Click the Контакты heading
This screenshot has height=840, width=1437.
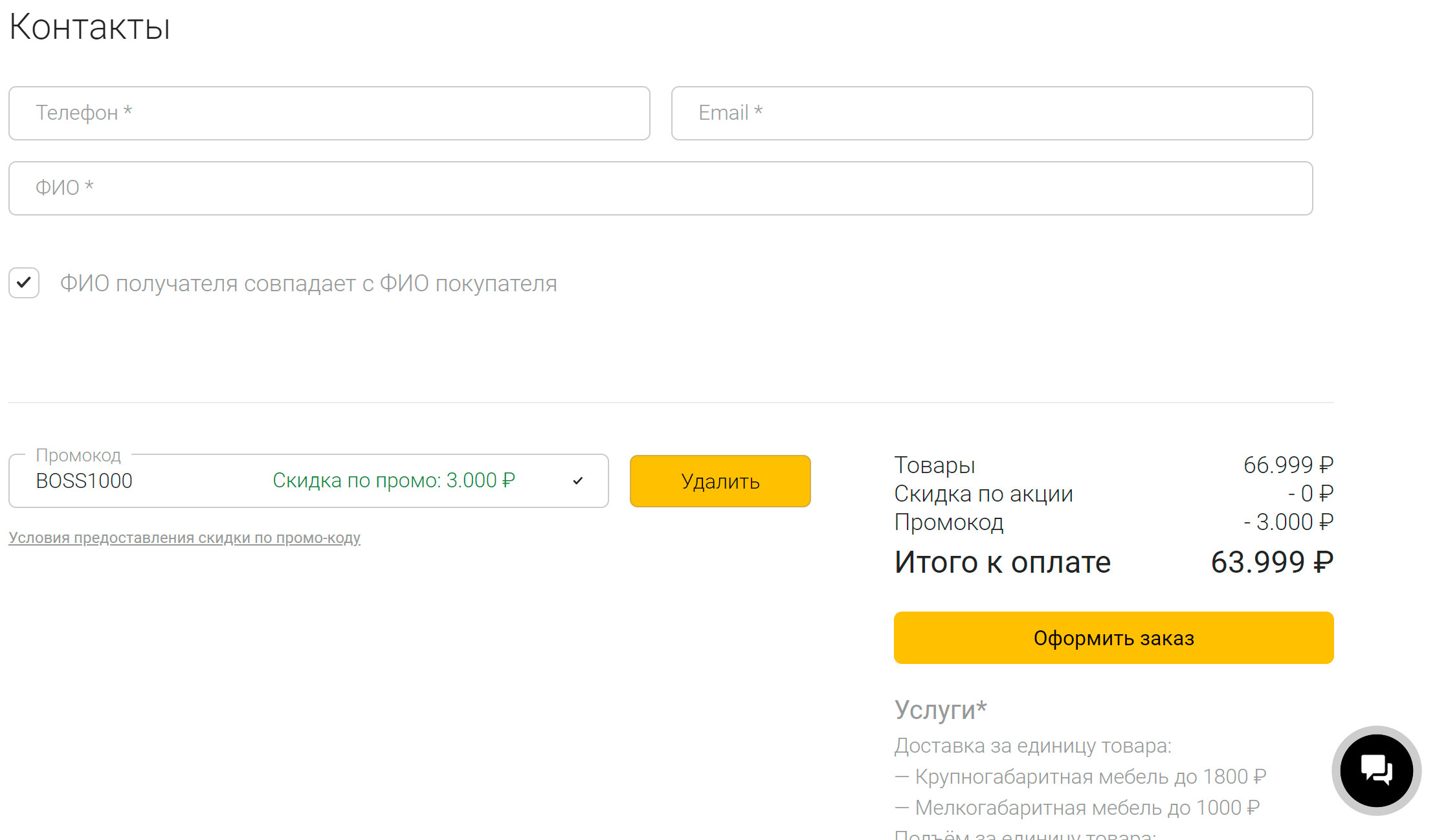[x=90, y=27]
